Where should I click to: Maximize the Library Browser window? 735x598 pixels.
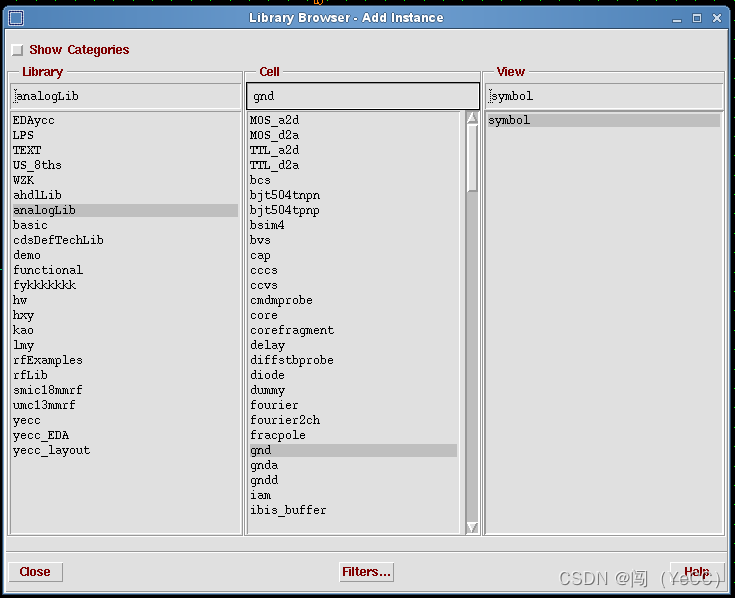coord(697,18)
